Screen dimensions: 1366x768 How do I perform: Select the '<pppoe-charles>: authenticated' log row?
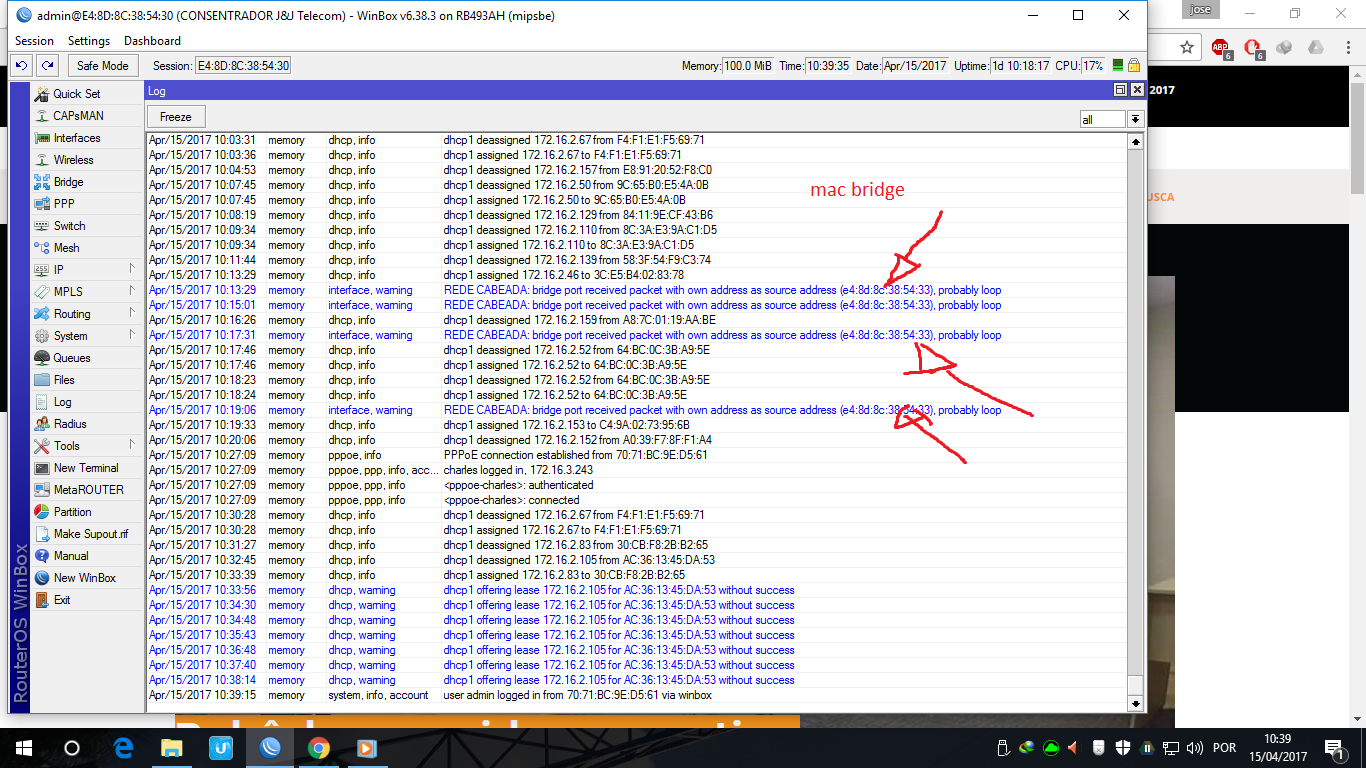coord(636,485)
